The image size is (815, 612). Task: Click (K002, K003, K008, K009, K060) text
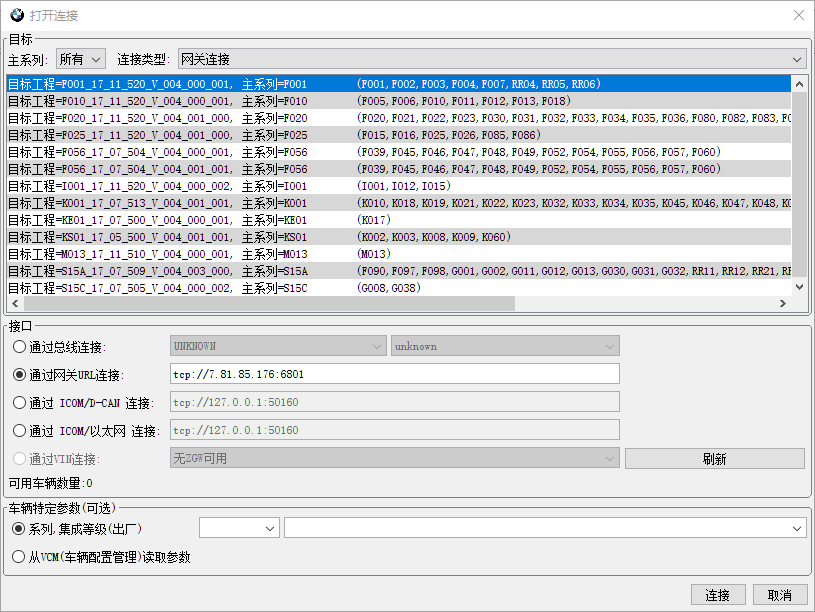pos(434,237)
